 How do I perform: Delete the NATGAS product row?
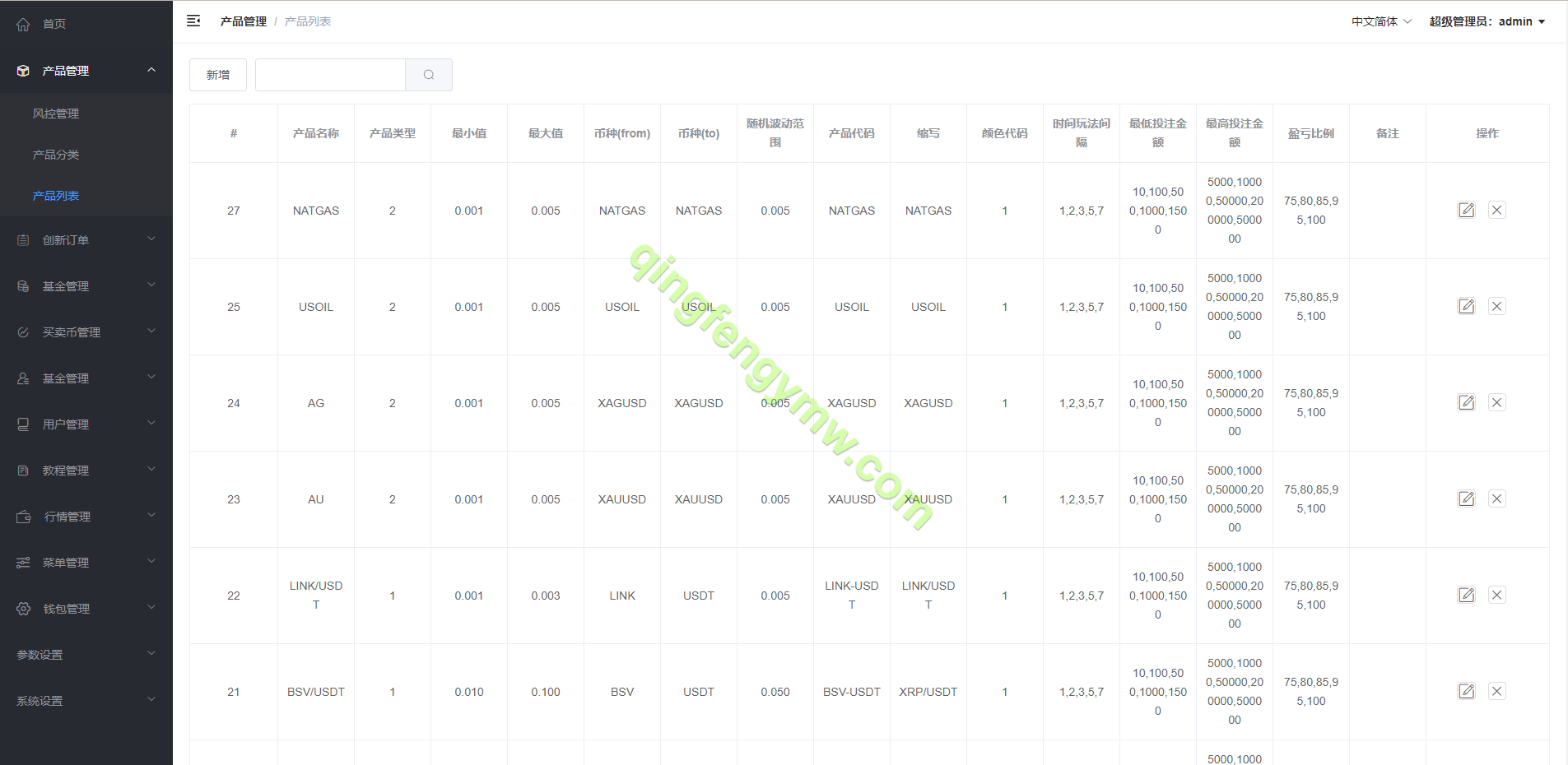(1497, 210)
